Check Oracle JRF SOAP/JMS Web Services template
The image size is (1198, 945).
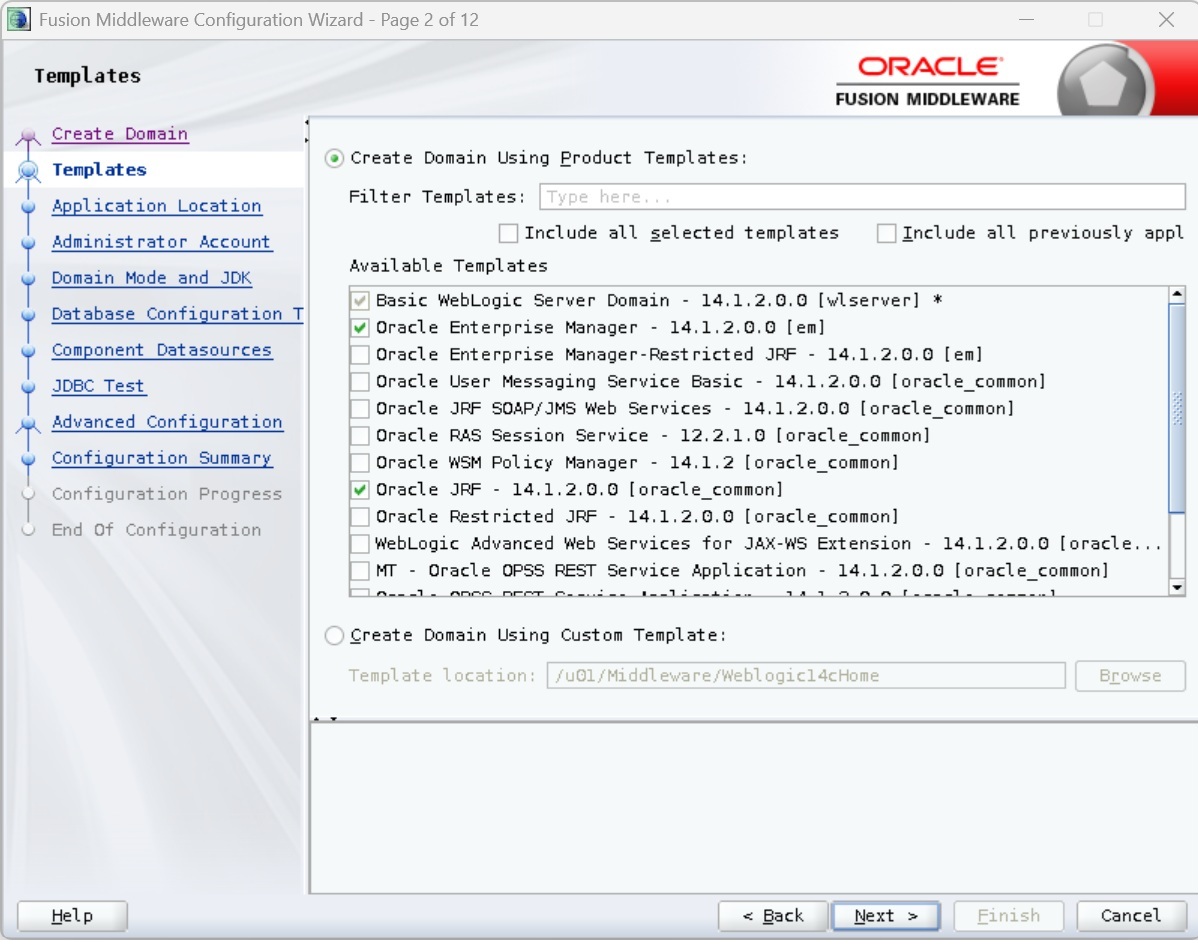[x=359, y=409]
